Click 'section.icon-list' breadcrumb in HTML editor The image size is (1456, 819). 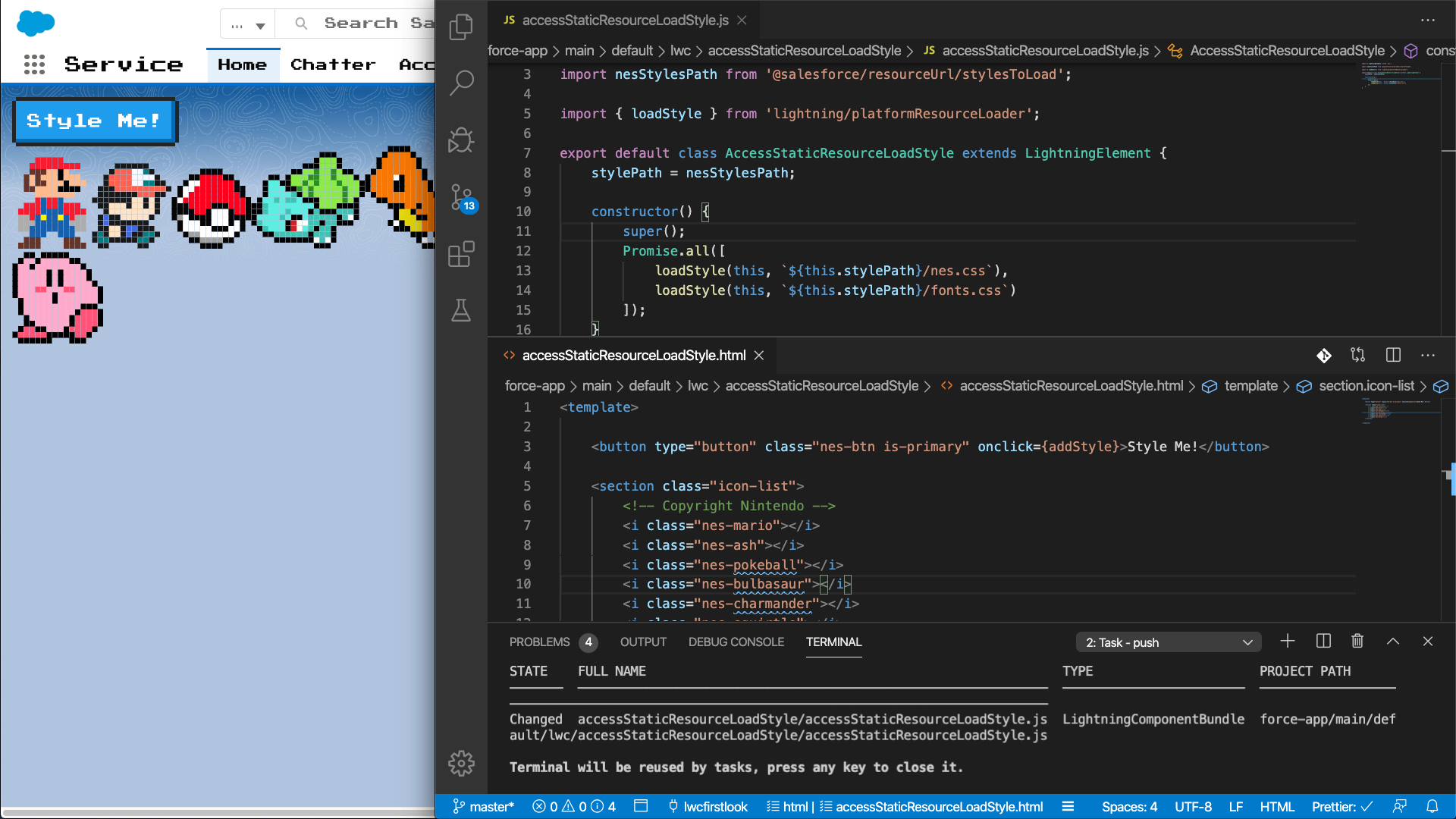click(x=1367, y=386)
